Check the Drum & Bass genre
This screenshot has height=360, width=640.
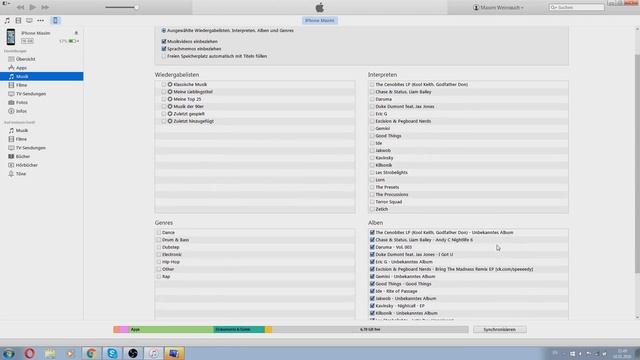click(x=158, y=240)
